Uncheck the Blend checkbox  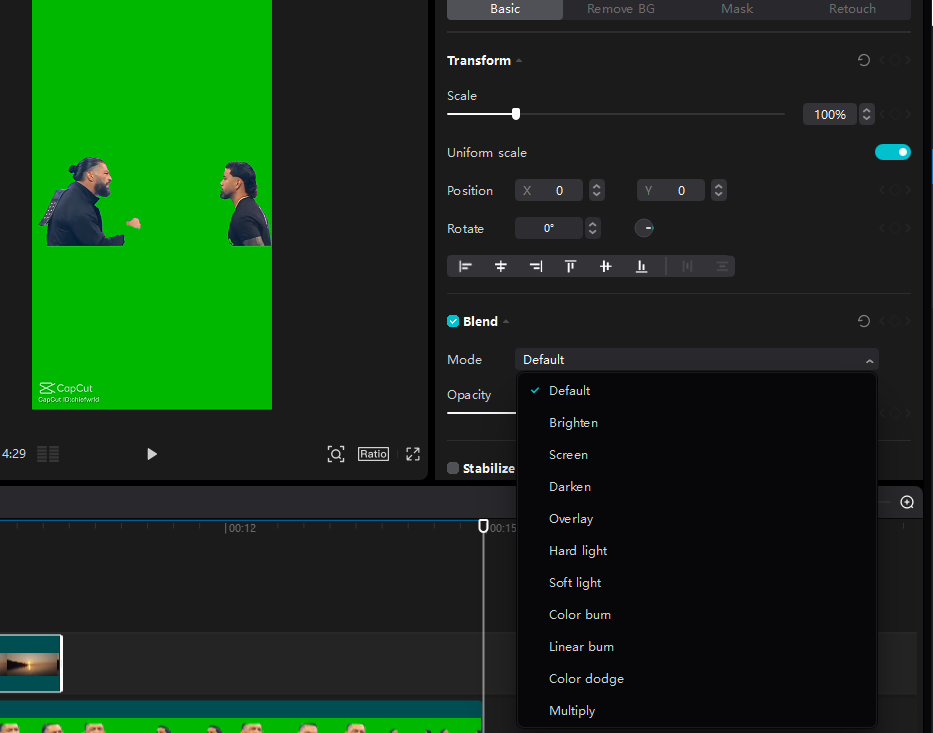452,321
